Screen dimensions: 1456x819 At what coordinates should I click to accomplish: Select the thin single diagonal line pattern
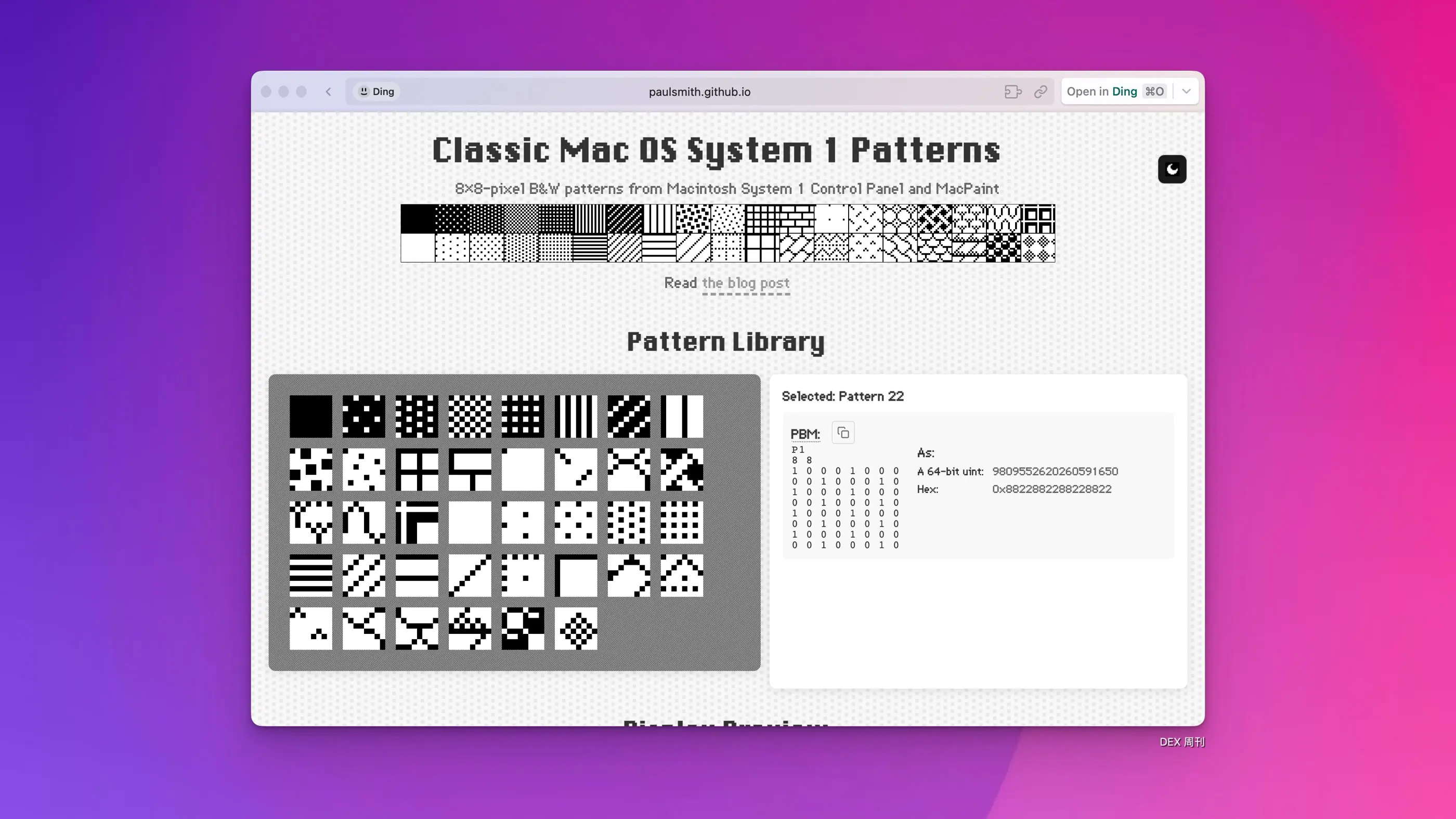470,576
